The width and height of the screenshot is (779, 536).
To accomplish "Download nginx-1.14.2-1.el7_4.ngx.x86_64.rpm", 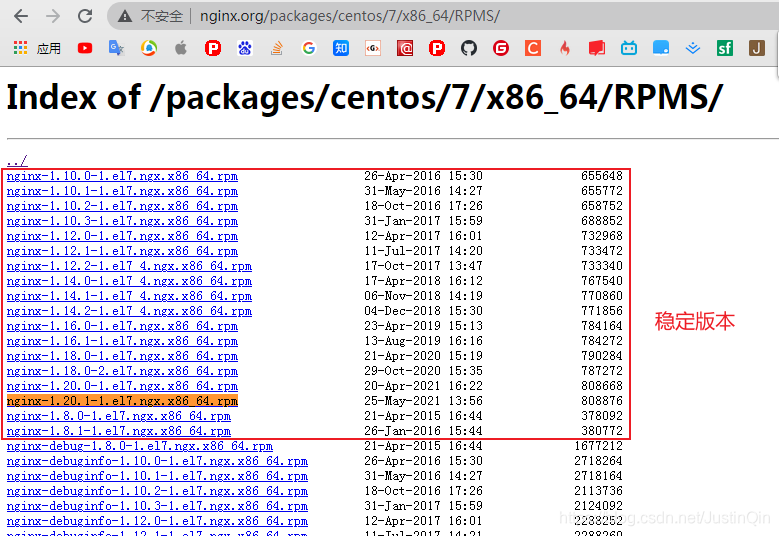I will coord(129,311).
